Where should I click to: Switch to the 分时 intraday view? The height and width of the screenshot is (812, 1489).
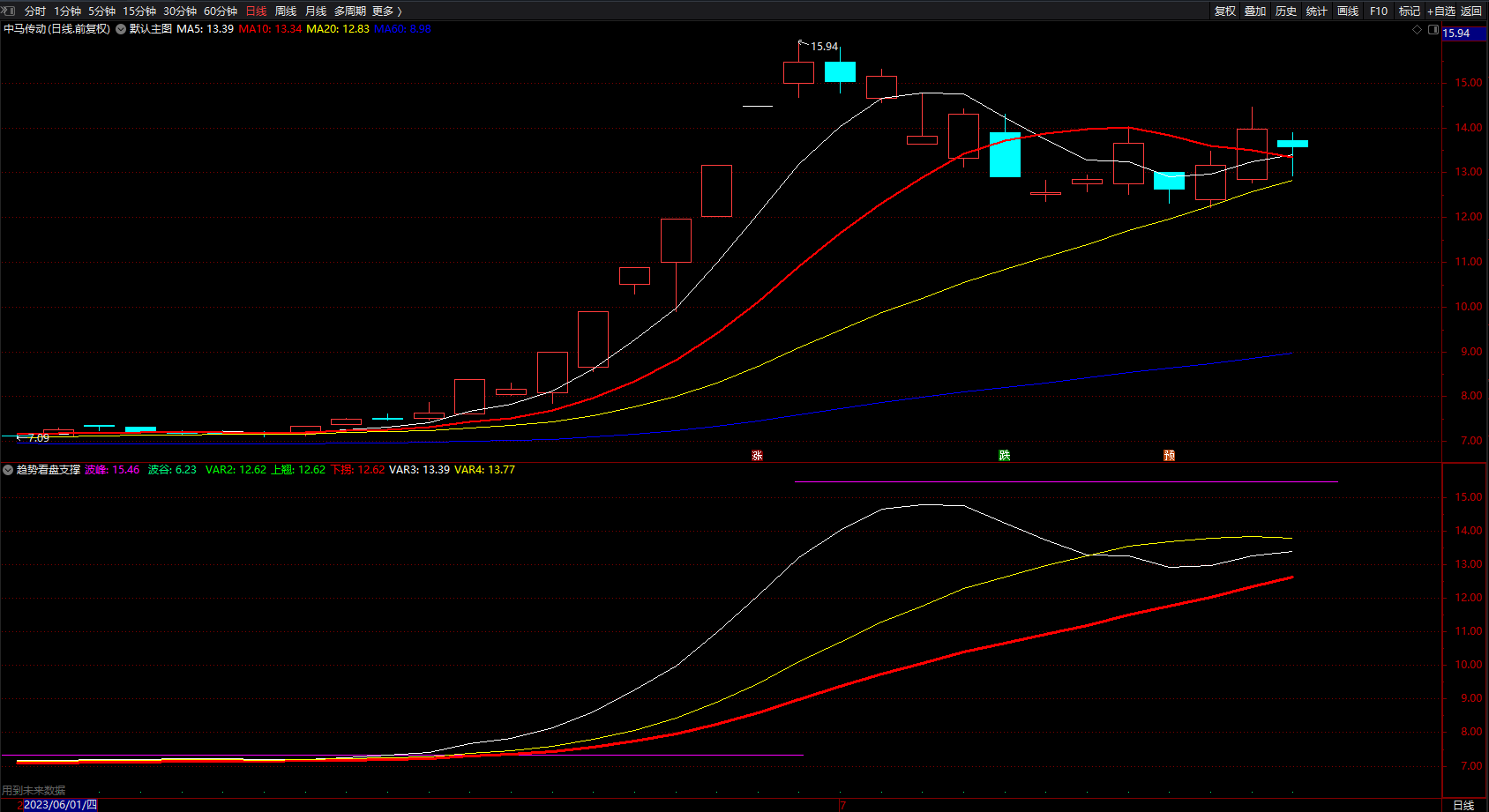(35, 11)
